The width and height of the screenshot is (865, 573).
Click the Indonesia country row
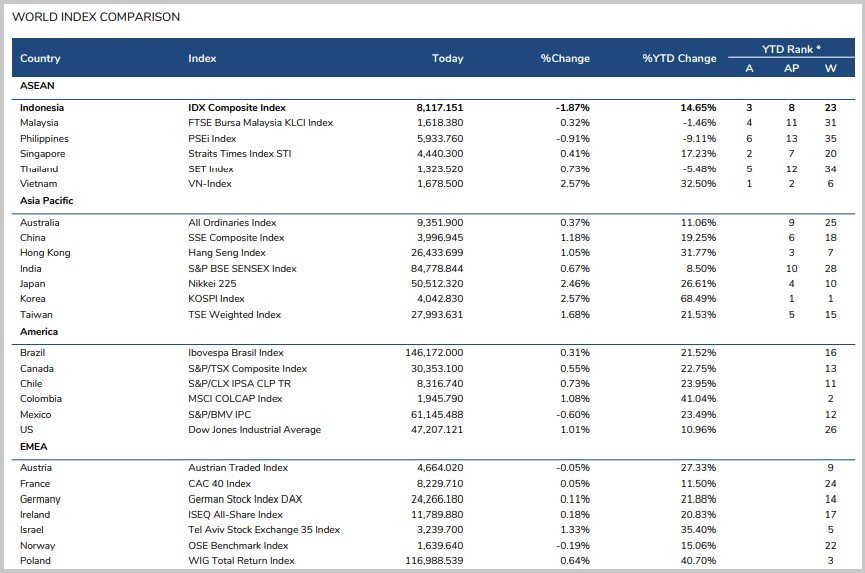(x=41, y=107)
